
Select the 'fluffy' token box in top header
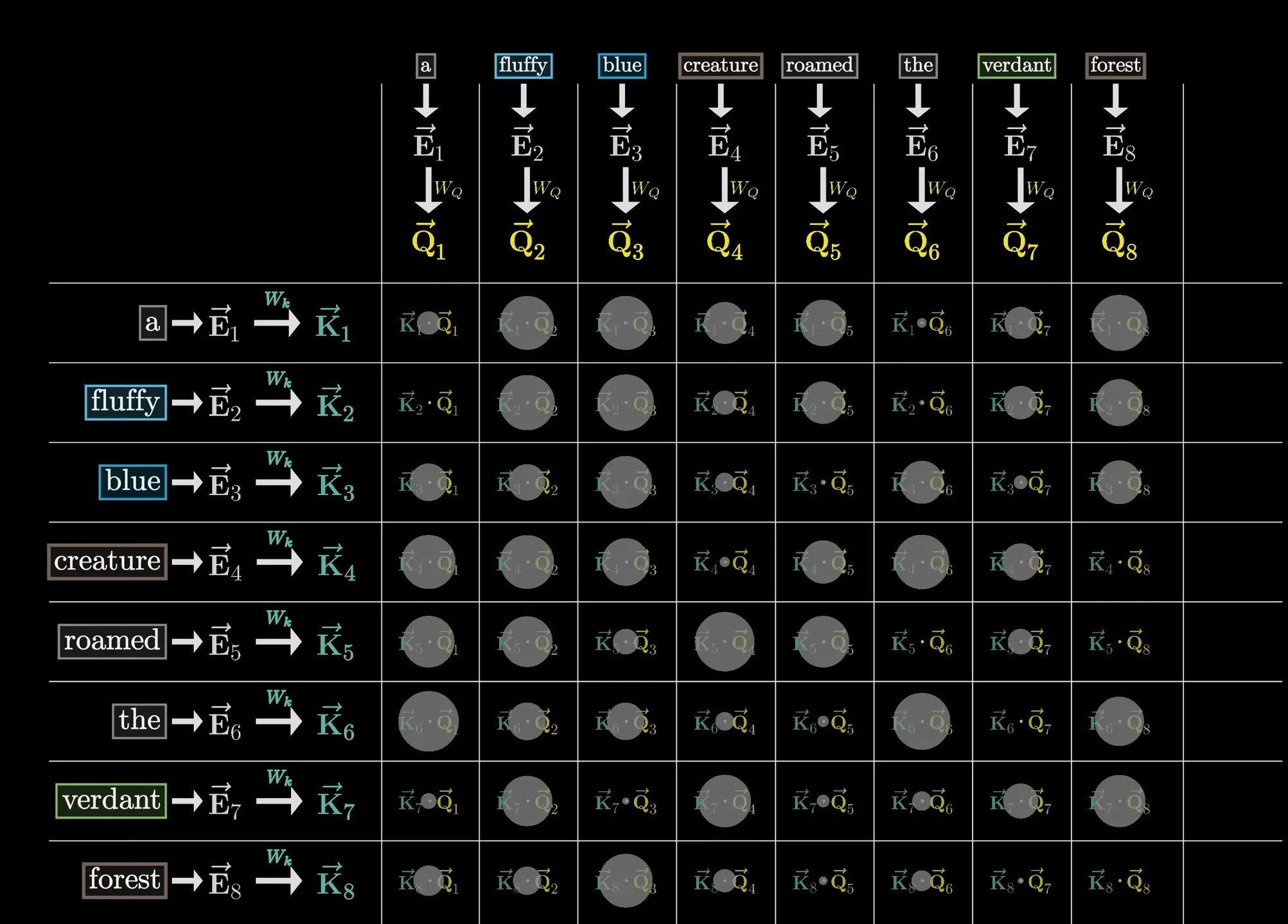[x=523, y=65]
